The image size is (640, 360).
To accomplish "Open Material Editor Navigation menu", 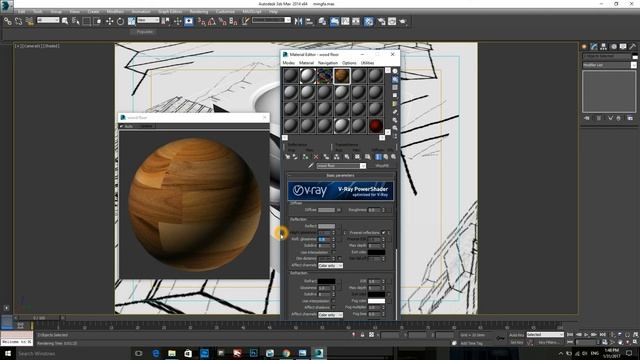I will (x=328, y=63).
